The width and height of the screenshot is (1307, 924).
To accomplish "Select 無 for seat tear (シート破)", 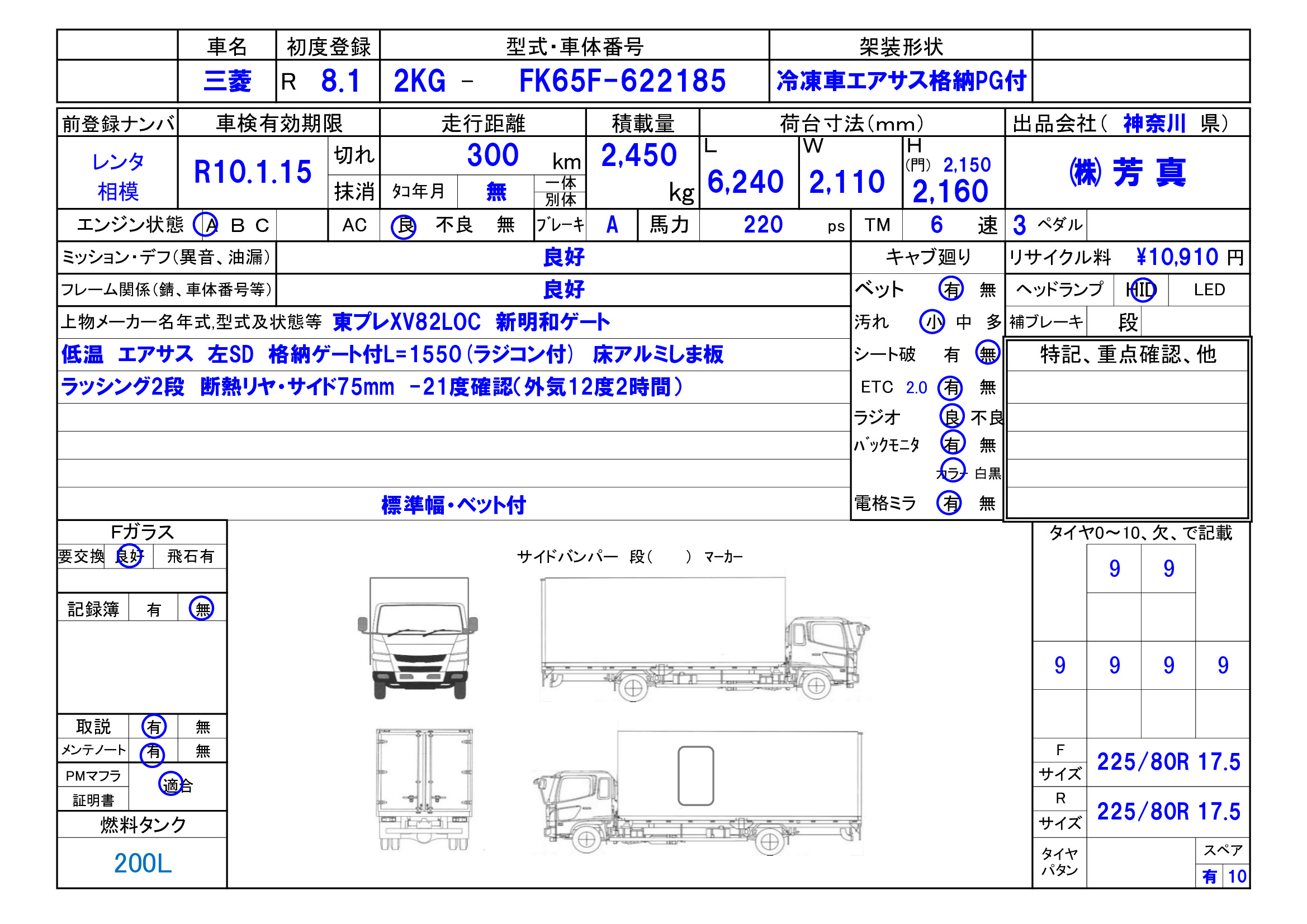I will (x=987, y=354).
